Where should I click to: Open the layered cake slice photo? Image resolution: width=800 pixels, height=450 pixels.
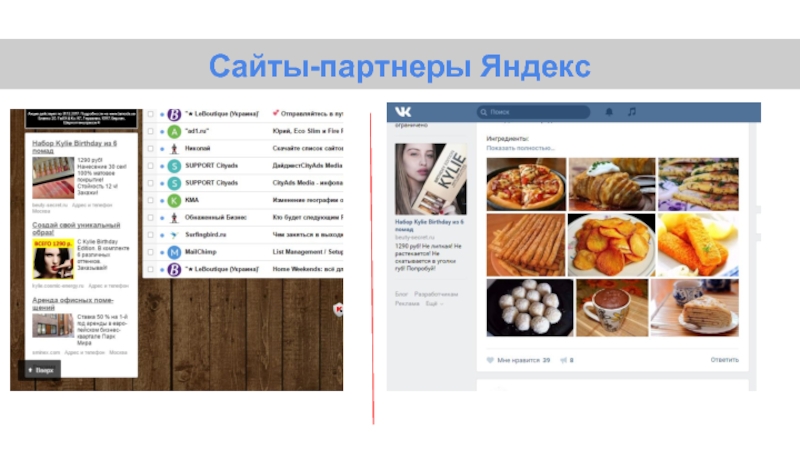(694, 308)
